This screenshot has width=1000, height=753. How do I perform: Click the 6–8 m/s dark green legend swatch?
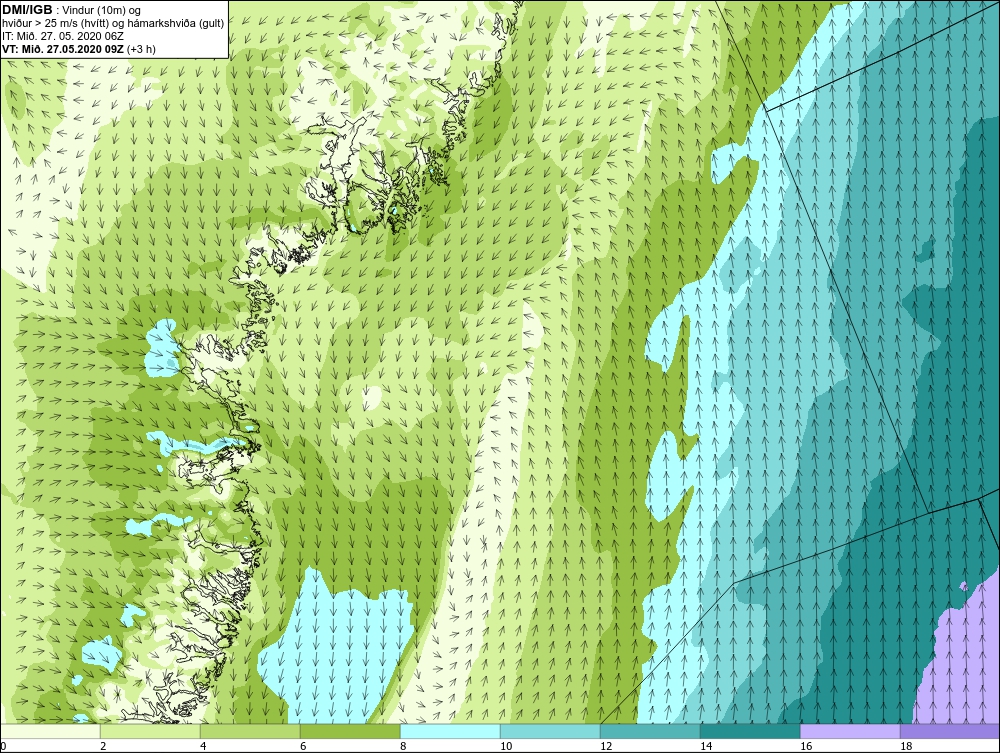click(350, 731)
